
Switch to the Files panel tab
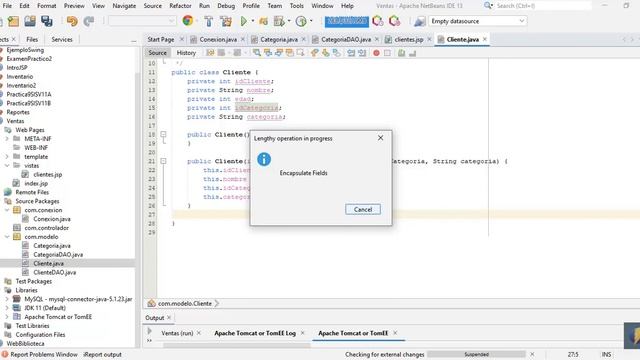[x=32, y=39]
